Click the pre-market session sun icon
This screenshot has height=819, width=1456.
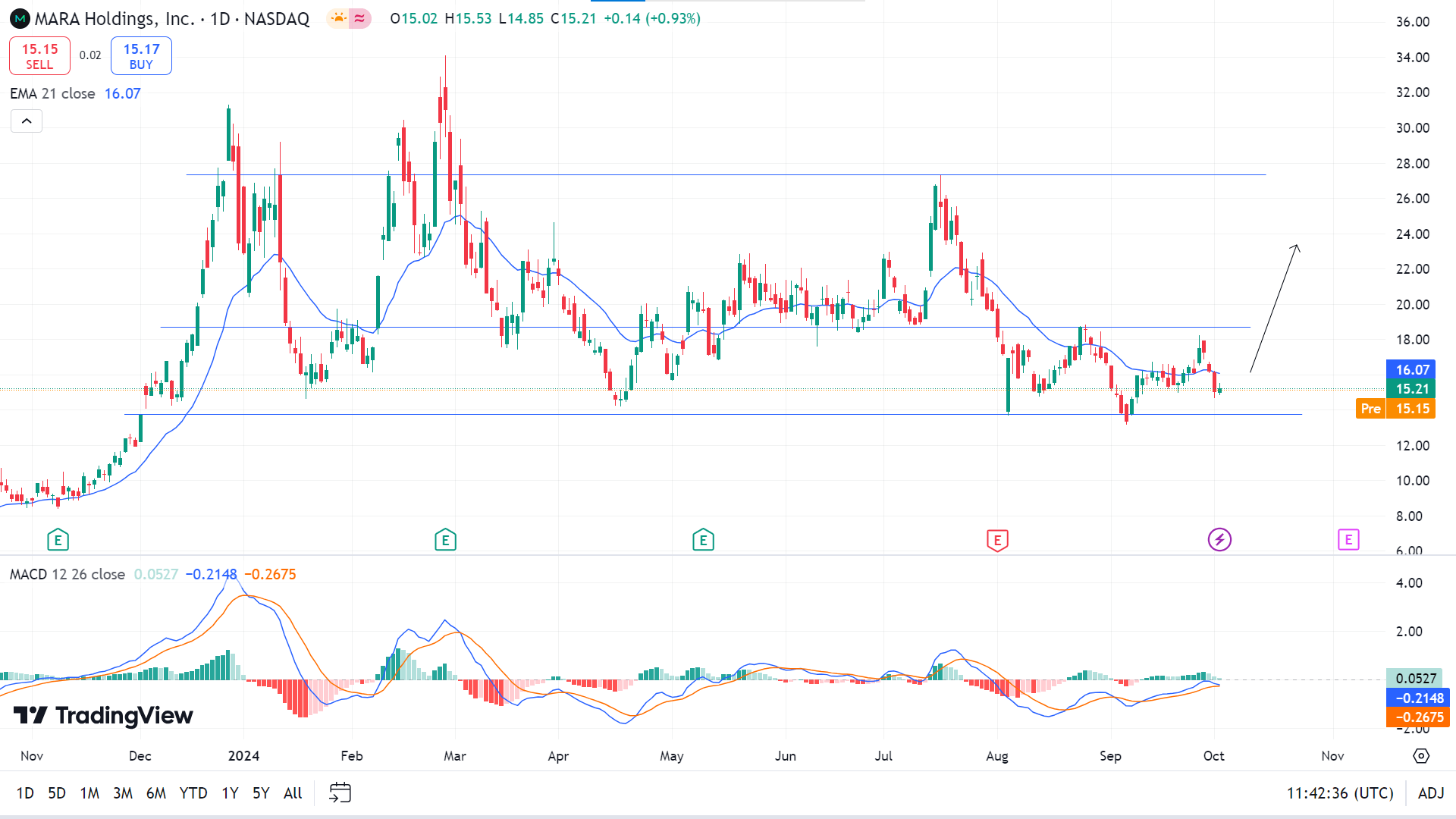click(x=338, y=18)
